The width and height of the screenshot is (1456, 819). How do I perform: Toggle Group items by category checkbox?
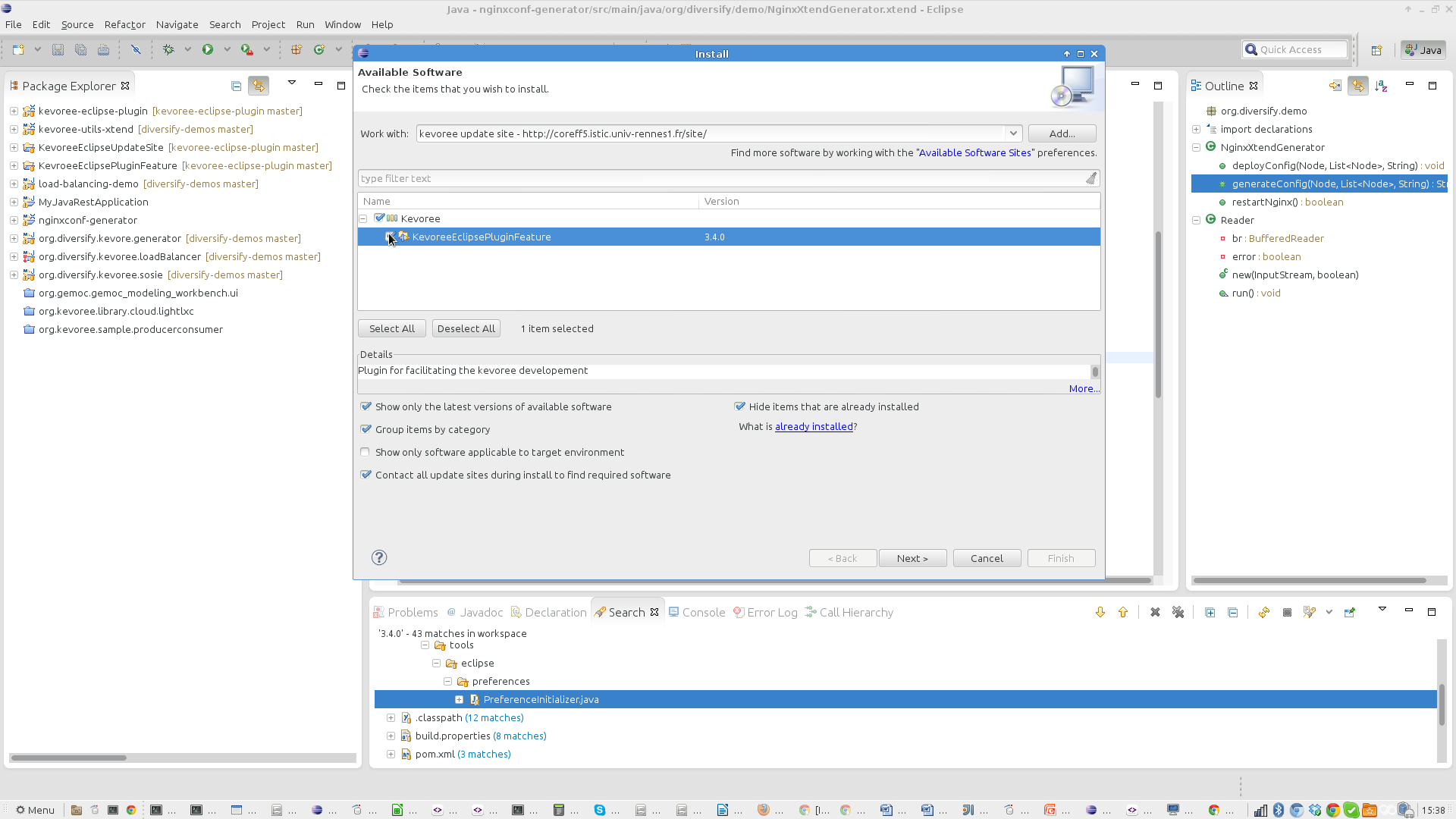coord(366,429)
